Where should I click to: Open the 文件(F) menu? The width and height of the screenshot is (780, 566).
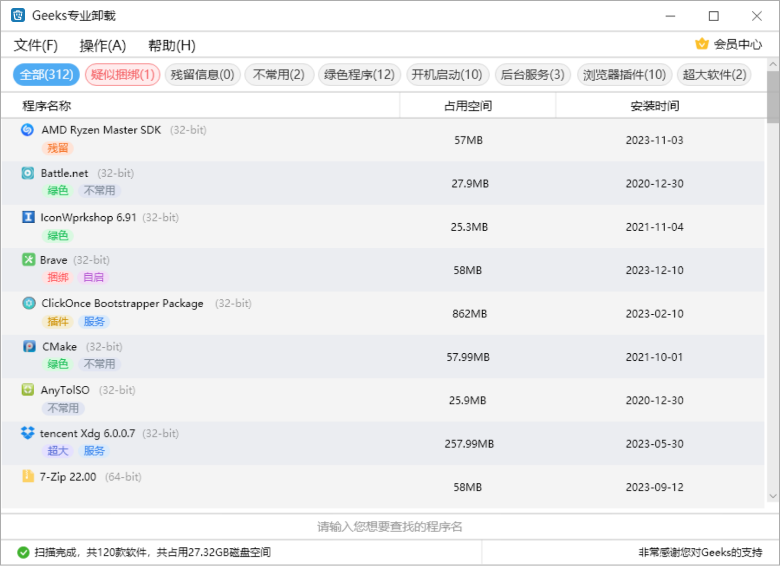pos(36,45)
